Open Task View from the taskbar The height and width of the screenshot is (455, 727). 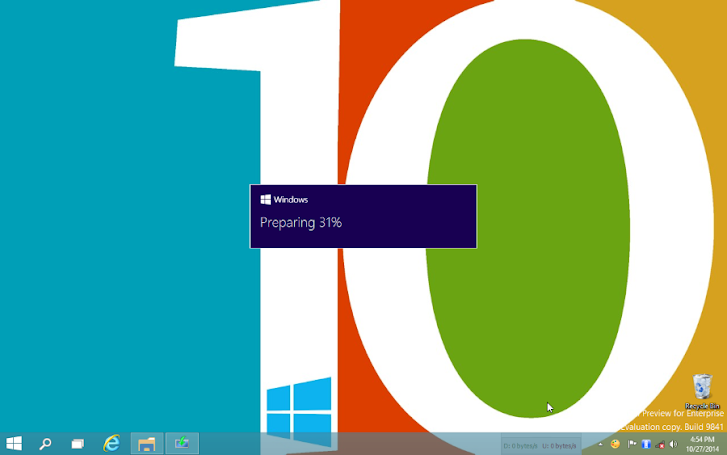pos(77,444)
